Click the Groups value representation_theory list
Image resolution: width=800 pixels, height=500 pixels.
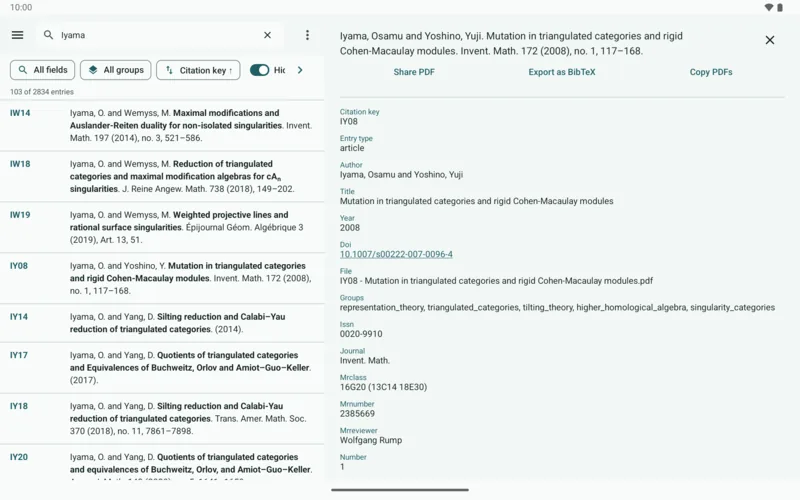tap(557, 307)
